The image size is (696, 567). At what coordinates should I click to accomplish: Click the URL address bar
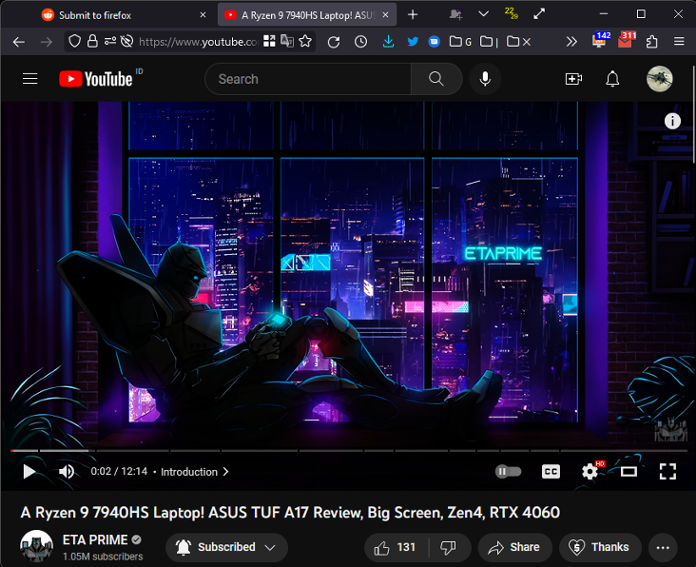(x=198, y=42)
